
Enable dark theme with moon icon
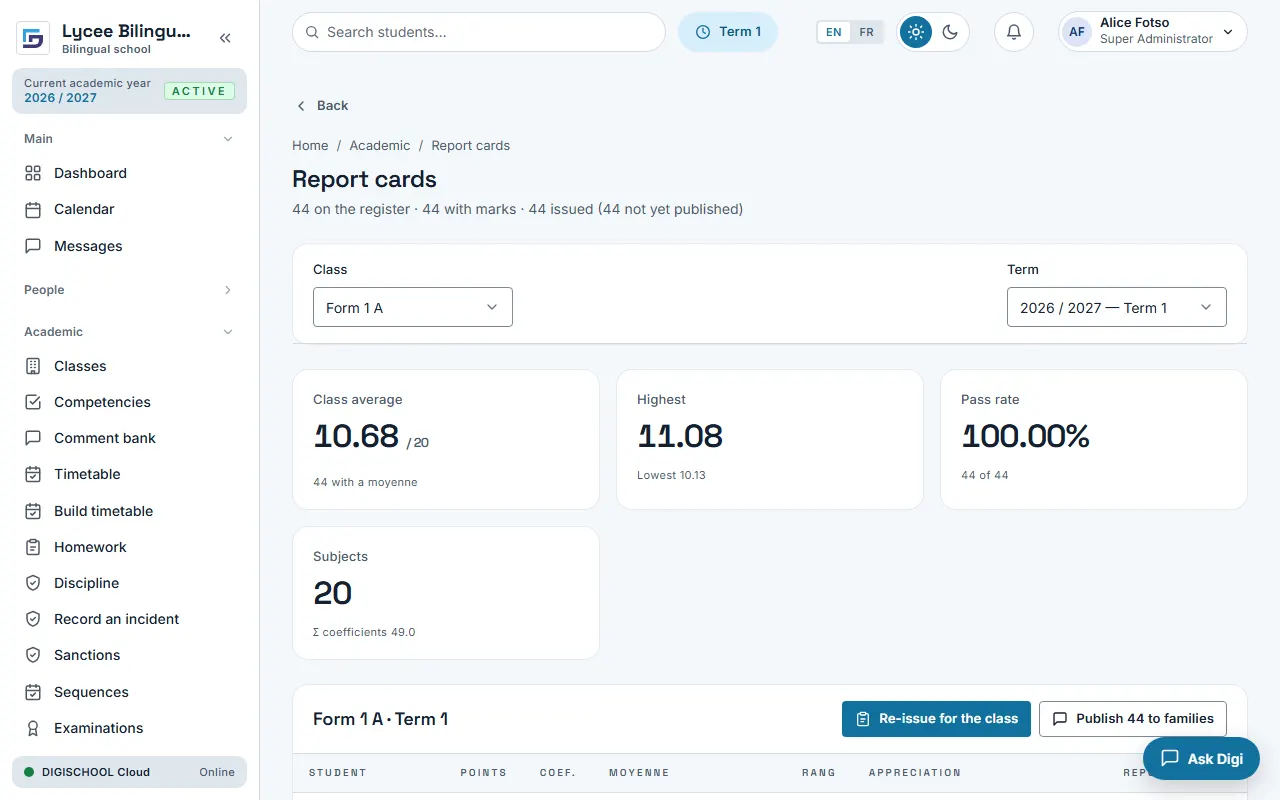950,32
